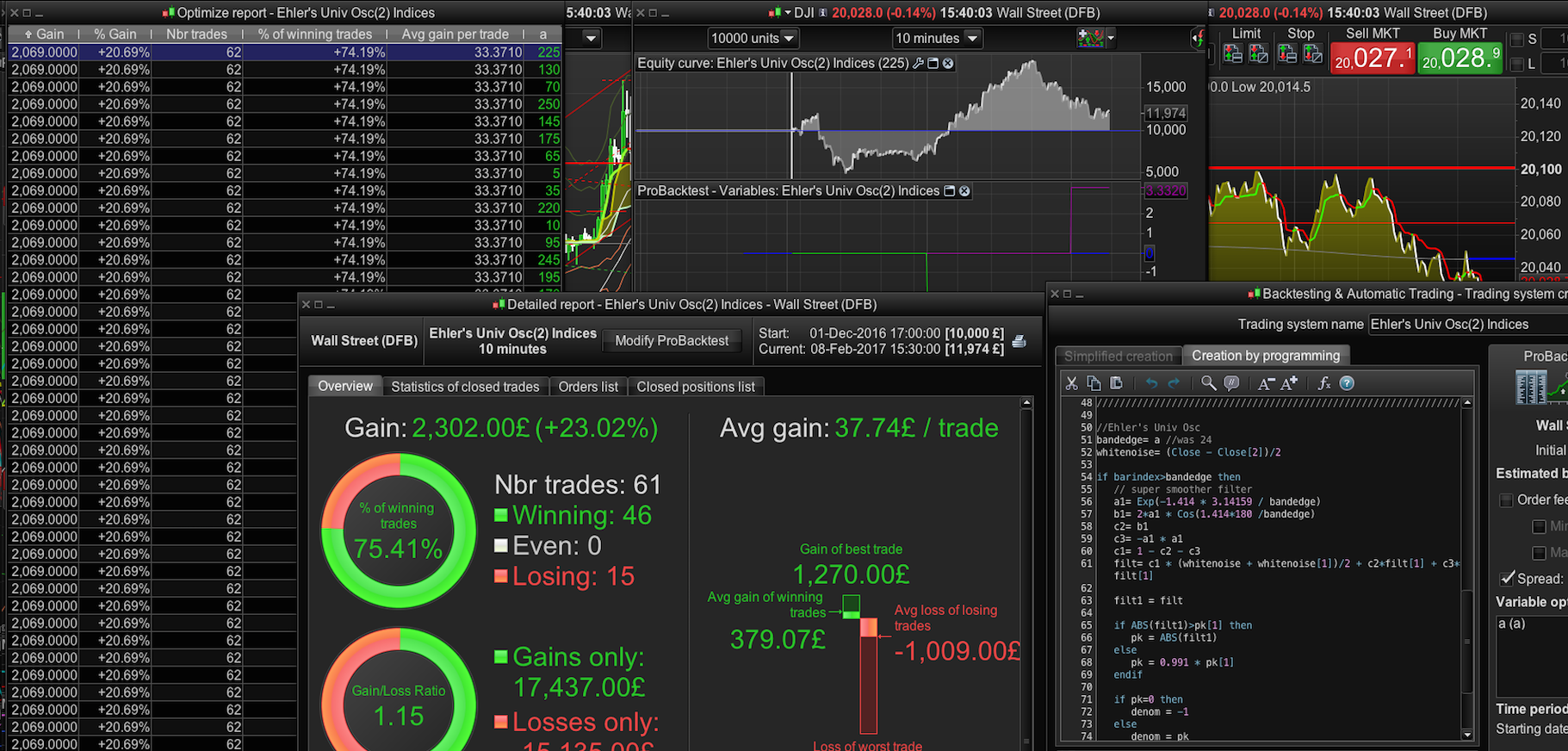Image resolution: width=1568 pixels, height=751 pixels.
Task: Toggle the Min checkbox under Order fee
Action: (1539, 526)
